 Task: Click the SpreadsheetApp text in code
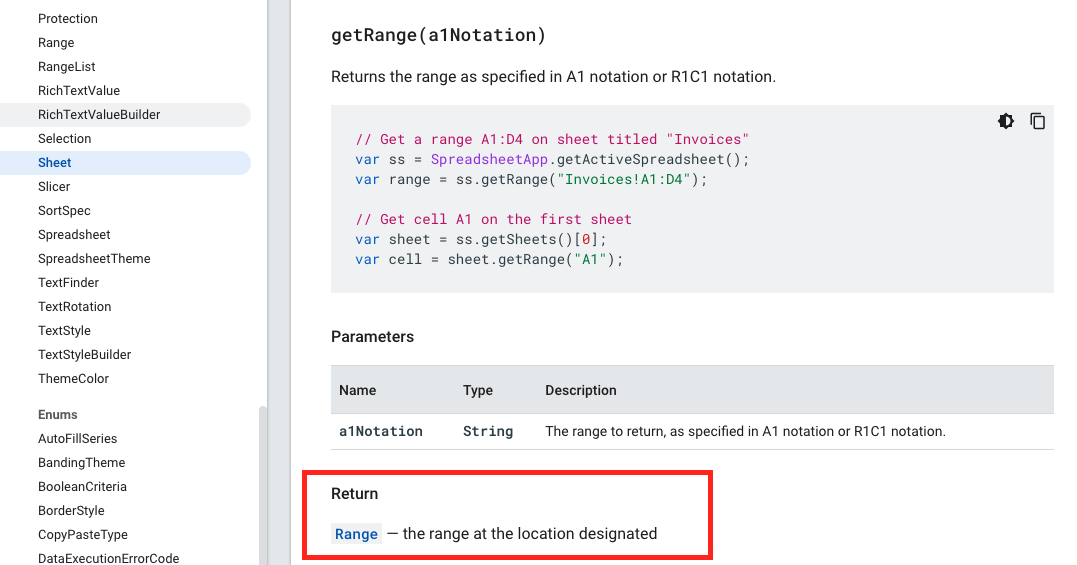pyautogui.click(x=489, y=159)
